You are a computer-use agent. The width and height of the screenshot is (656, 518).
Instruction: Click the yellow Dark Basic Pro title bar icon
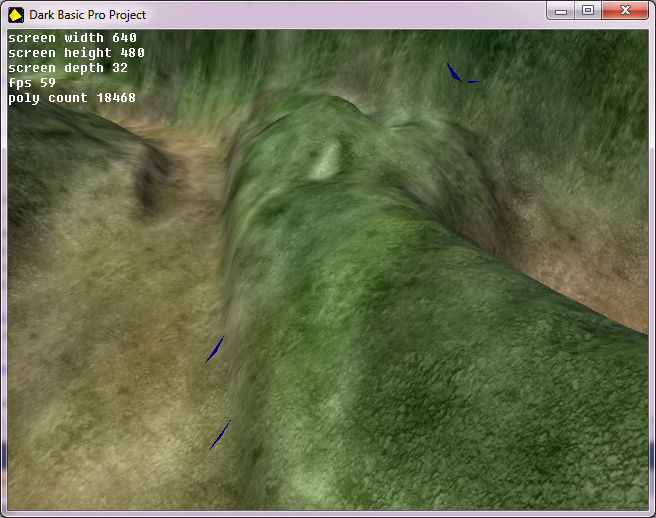coord(16,14)
